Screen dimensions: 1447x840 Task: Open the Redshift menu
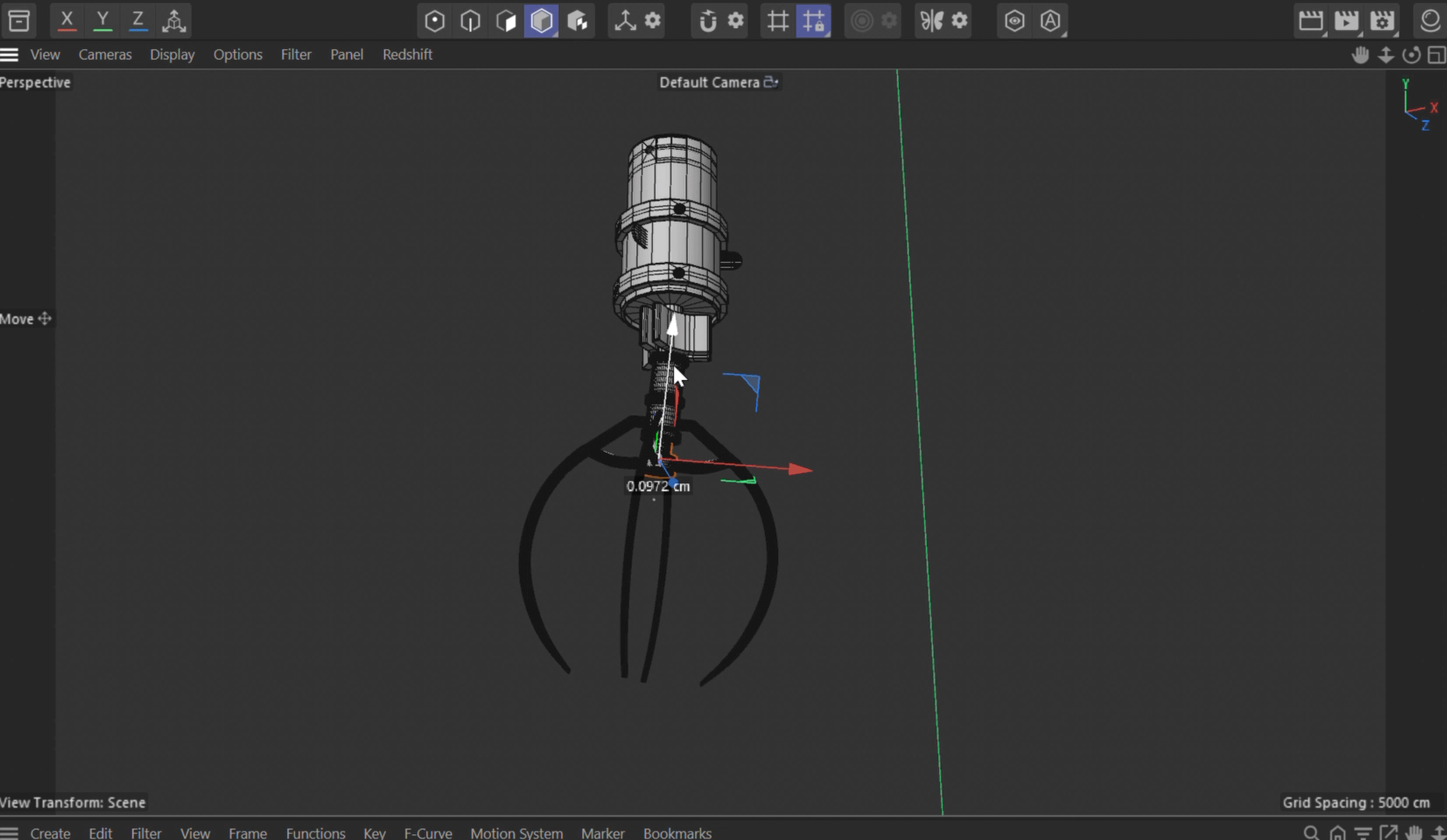click(x=407, y=54)
